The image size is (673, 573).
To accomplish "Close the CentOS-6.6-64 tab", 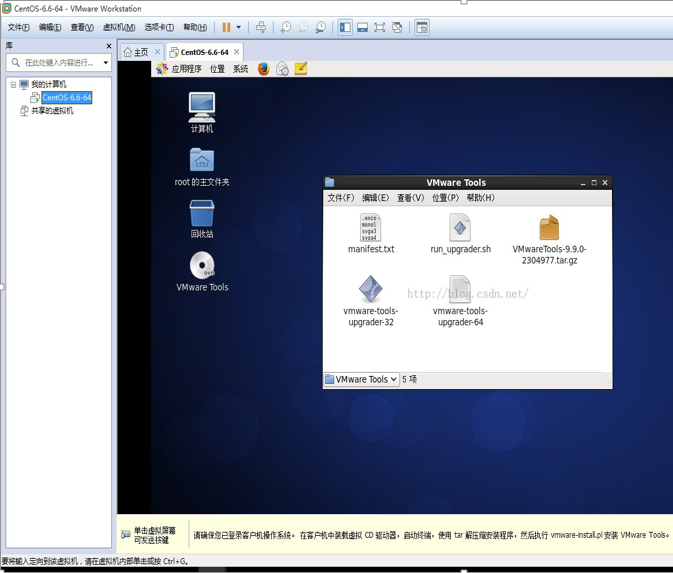I will tap(236, 52).
